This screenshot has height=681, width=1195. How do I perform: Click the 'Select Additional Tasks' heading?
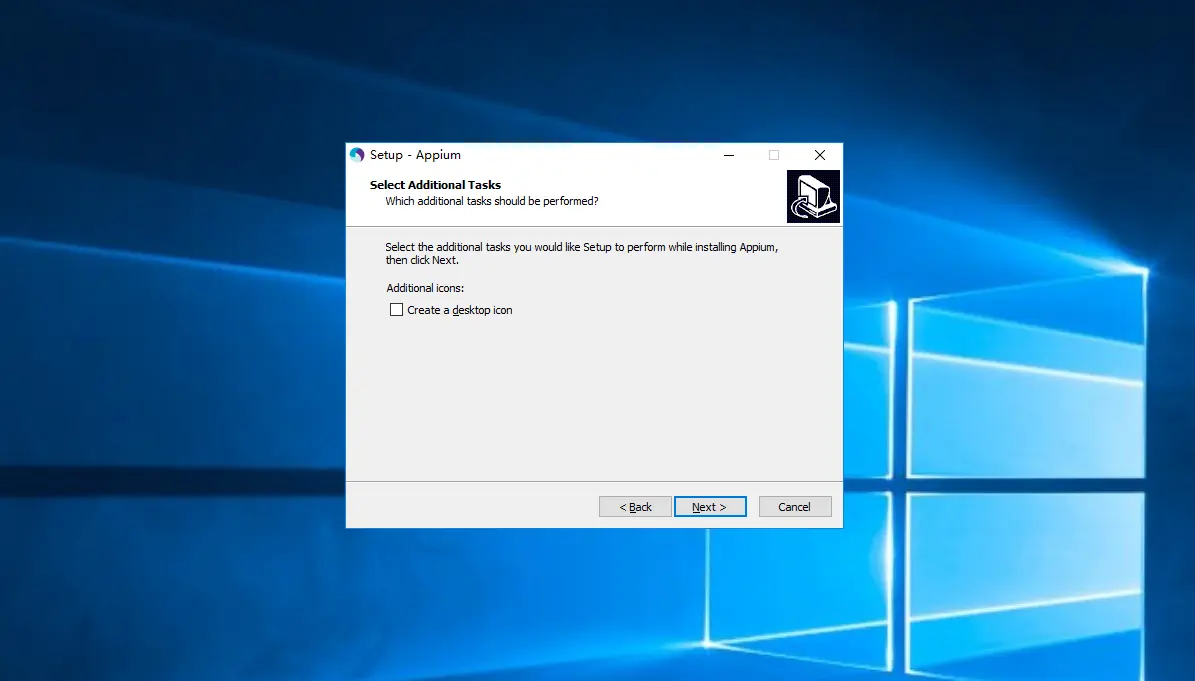click(x=435, y=185)
